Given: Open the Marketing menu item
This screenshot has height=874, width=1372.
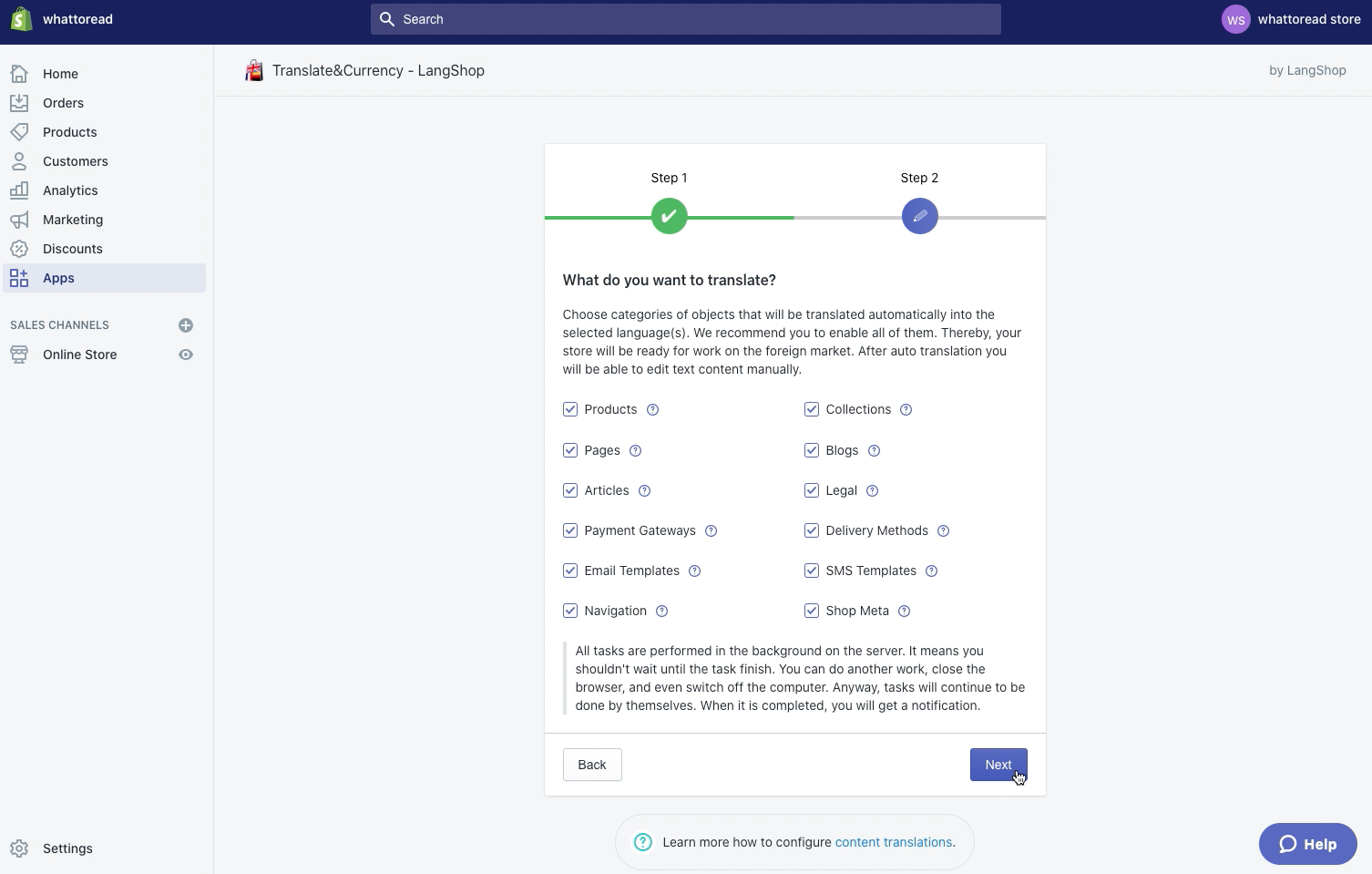Looking at the screenshot, I should point(104,220).
